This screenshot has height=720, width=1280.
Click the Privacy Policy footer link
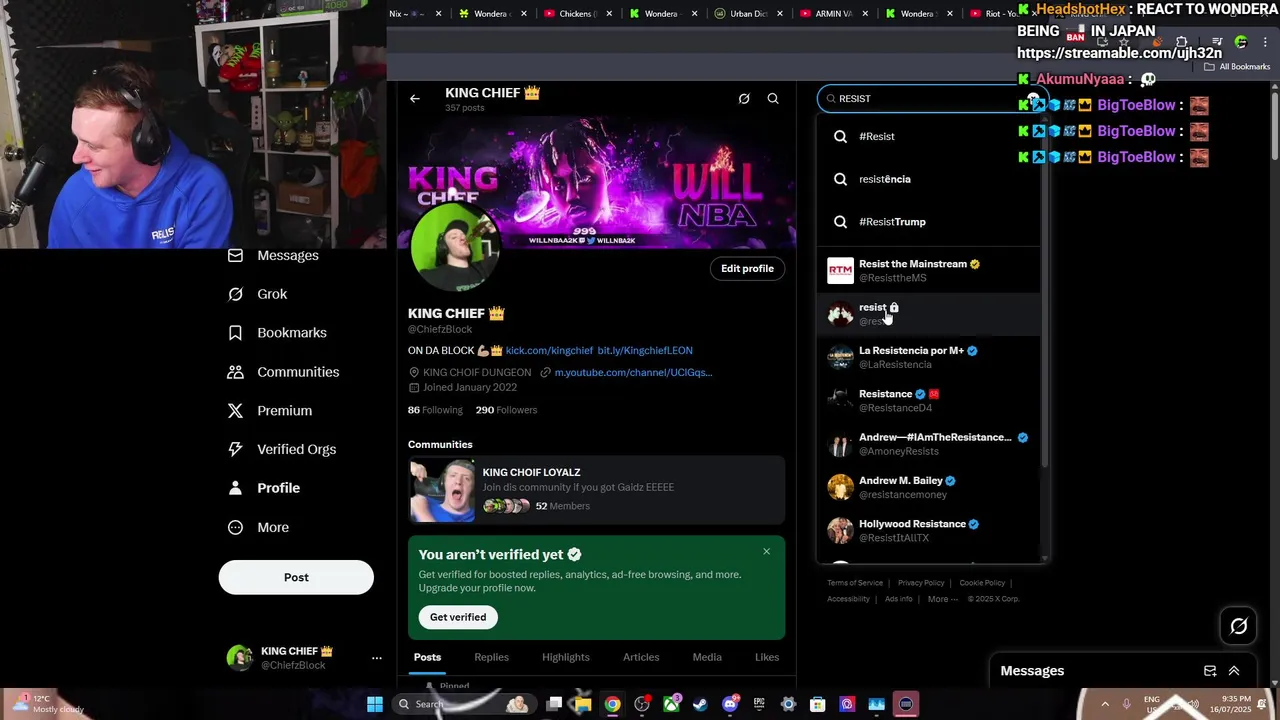[x=921, y=583]
